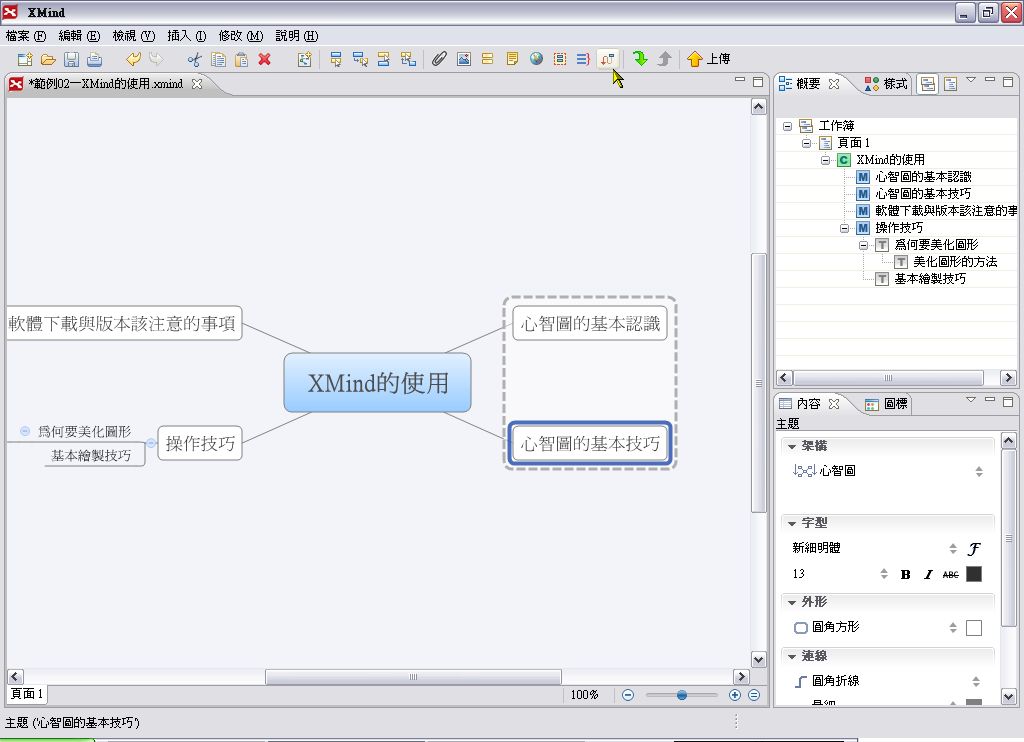The width and height of the screenshot is (1024, 742).
Task: Click the label icon next to the image icon
Action: (x=487, y=59)
